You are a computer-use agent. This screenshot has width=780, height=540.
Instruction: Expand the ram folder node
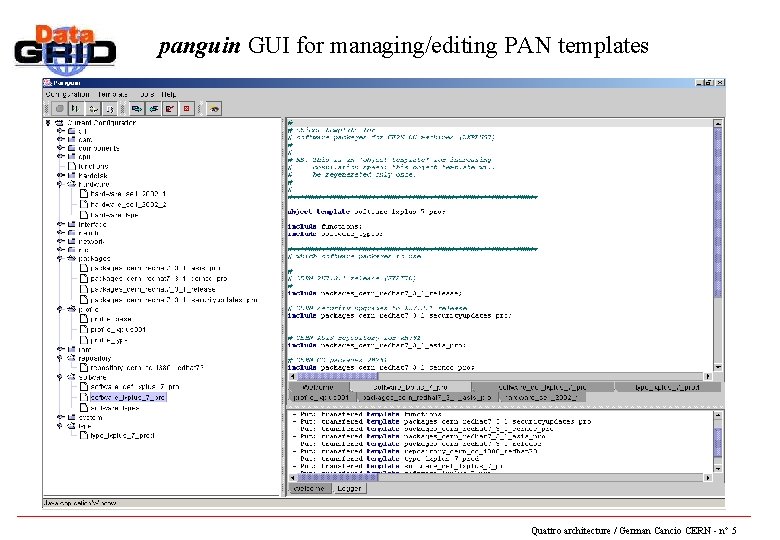pos(60,349)
